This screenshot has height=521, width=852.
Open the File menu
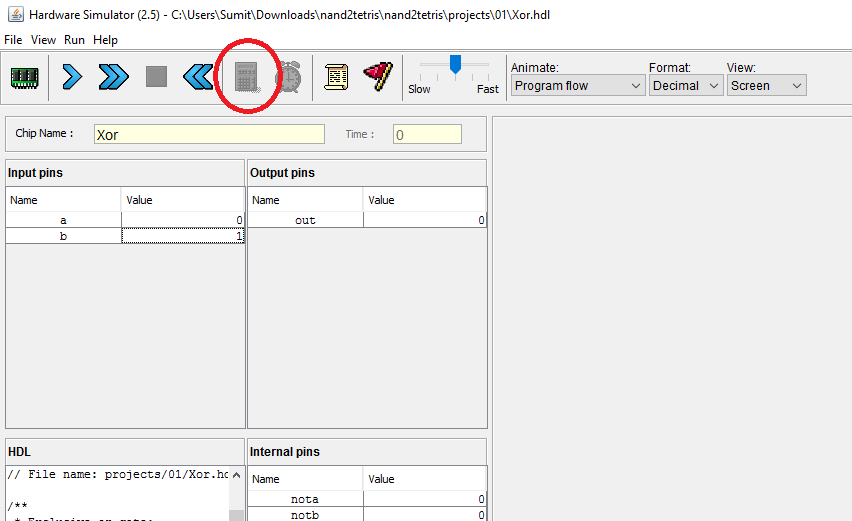13,40
